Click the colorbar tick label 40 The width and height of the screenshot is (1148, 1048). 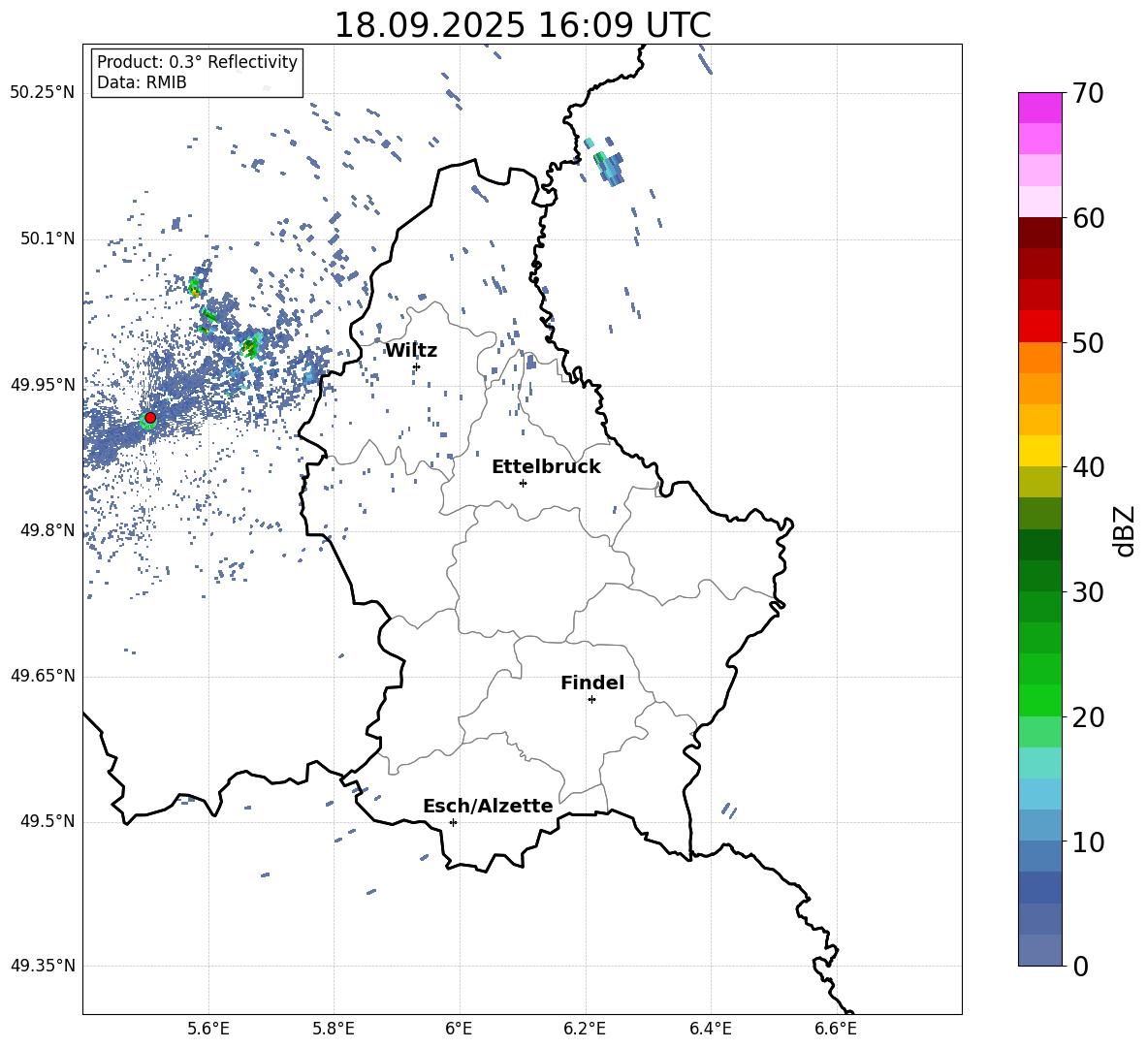point(1088,467)
